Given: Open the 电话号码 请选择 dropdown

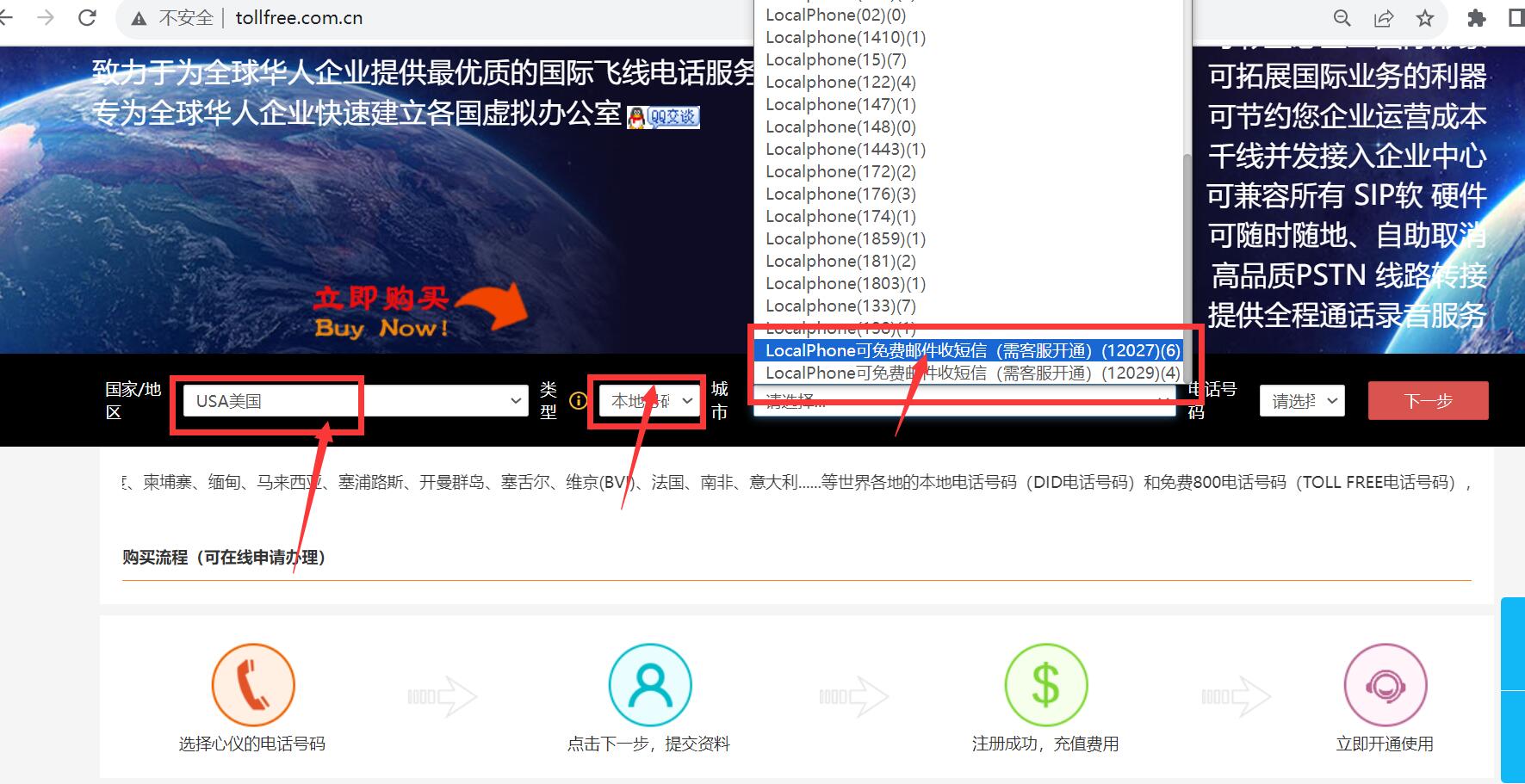Looking at the screenshot, I should 1302,400.
